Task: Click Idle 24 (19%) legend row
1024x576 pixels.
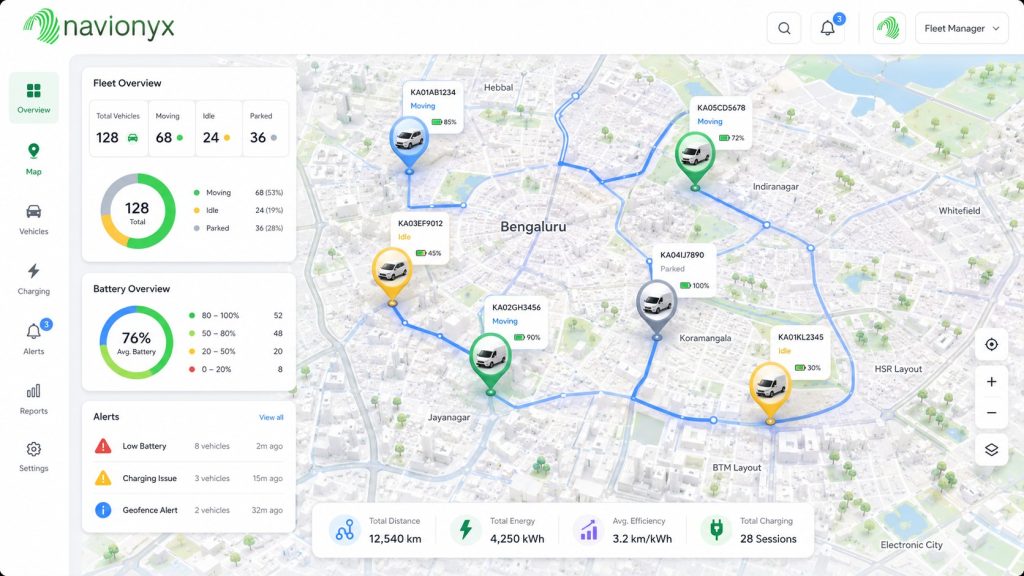Action: click(238, 210)
